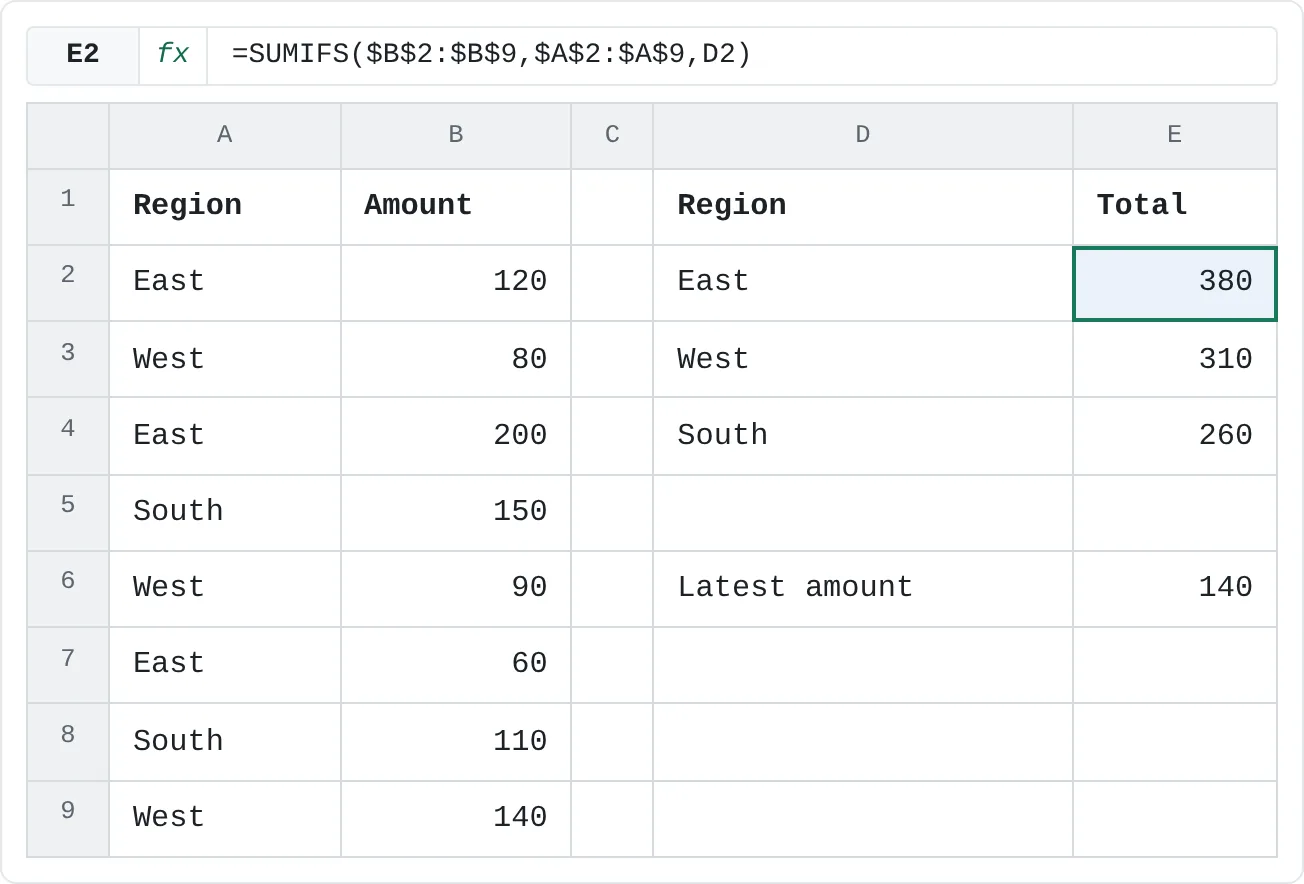
Task: Click the name box showing E2
Action: click(83, 55)
